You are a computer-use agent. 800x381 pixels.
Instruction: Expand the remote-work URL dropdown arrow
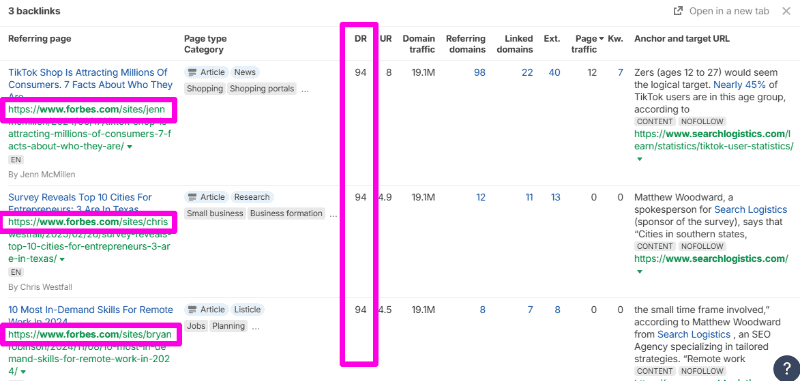pos(22,372)
